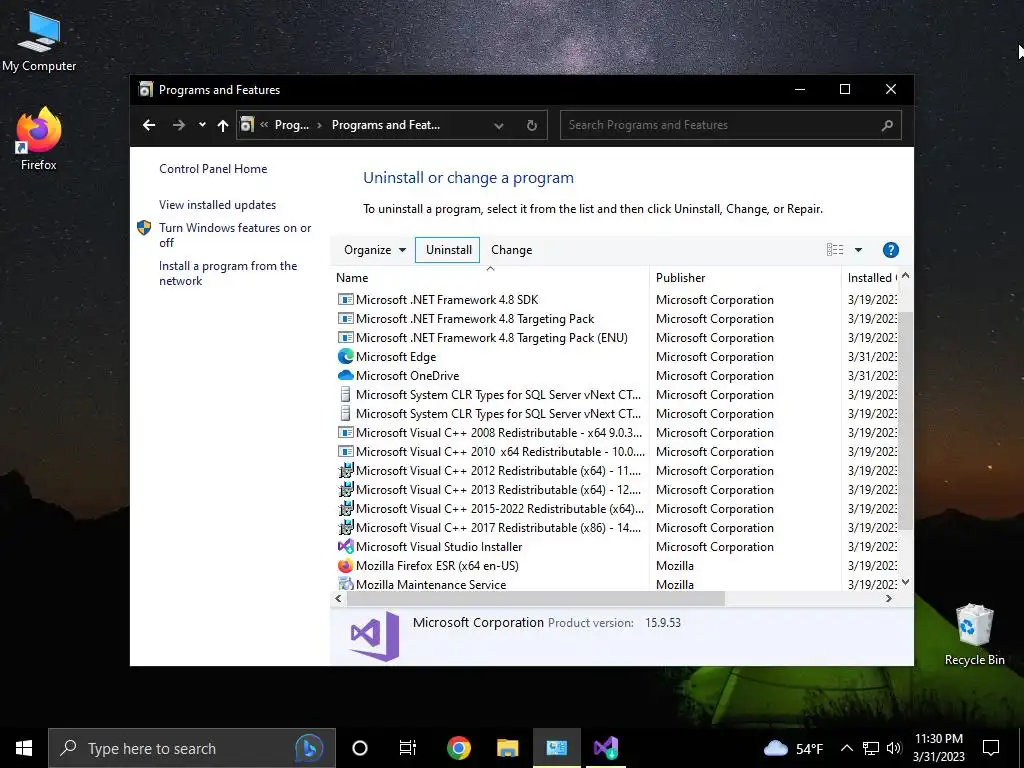Click the horizontal scrollbar left arrow
Image resolution: width=1024 pixels, height=768 pixels.
[338, 598]
